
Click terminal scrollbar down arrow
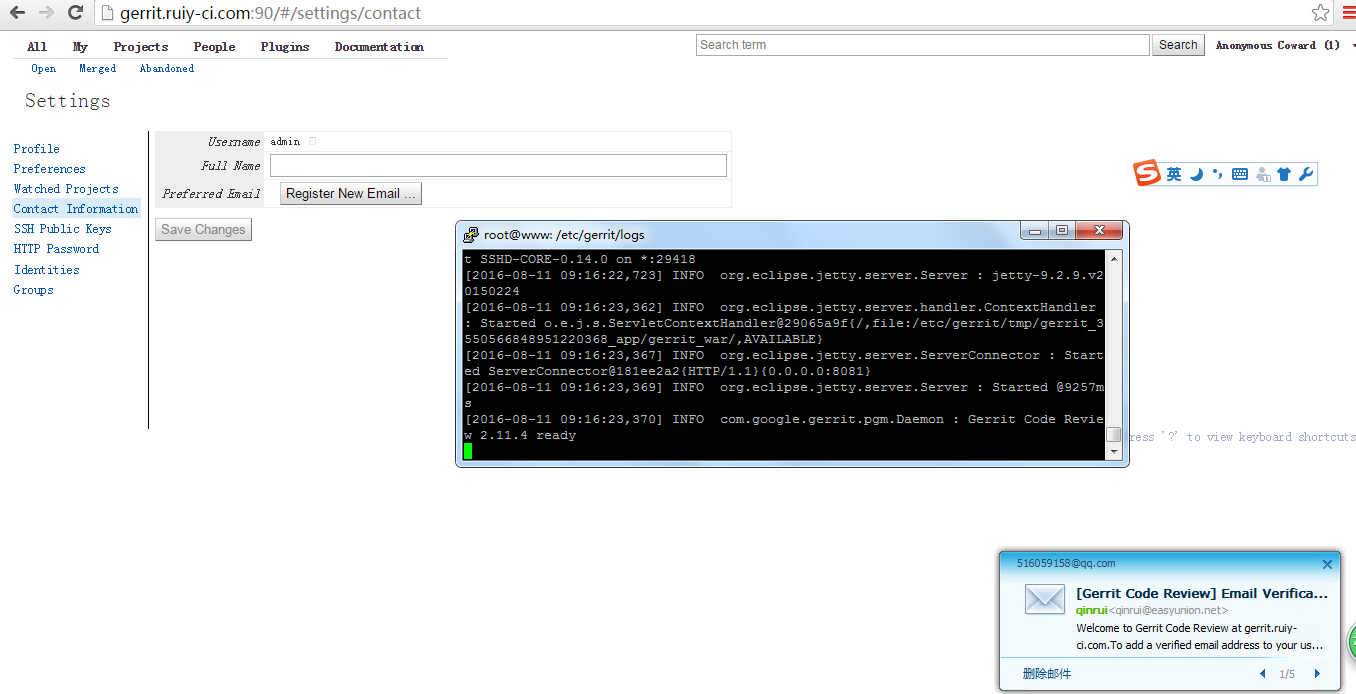coord(1114,452)
